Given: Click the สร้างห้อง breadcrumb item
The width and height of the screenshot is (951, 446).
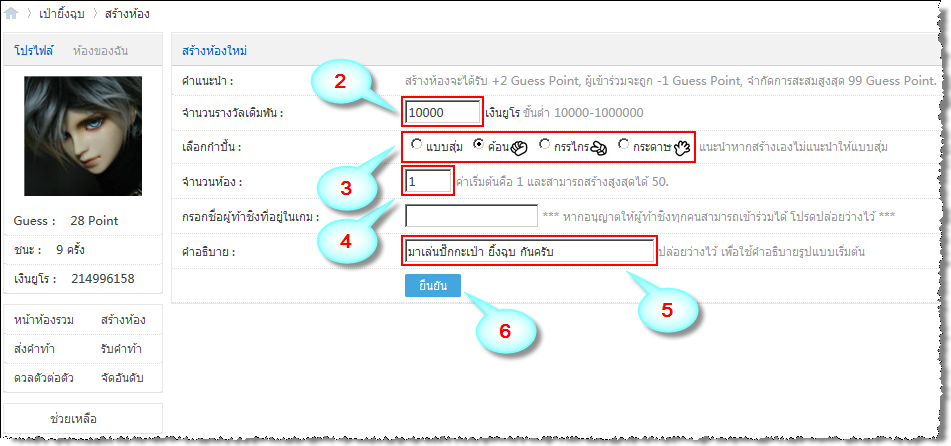Looking at the screenshot, I should 127,13.
